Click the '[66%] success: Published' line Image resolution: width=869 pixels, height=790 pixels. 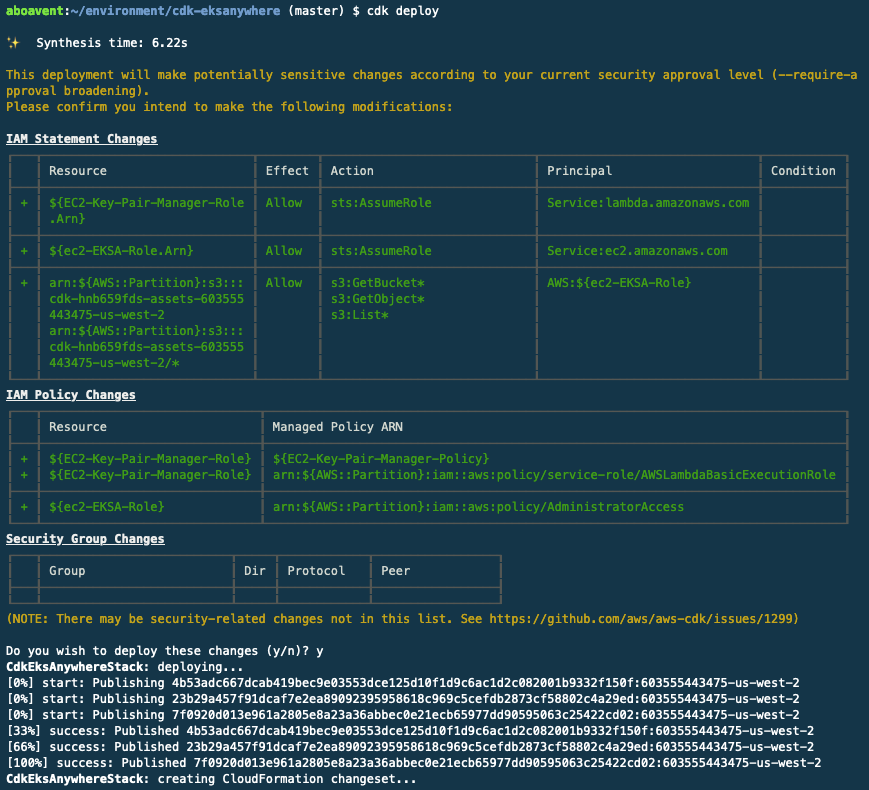tap(410, 747)
